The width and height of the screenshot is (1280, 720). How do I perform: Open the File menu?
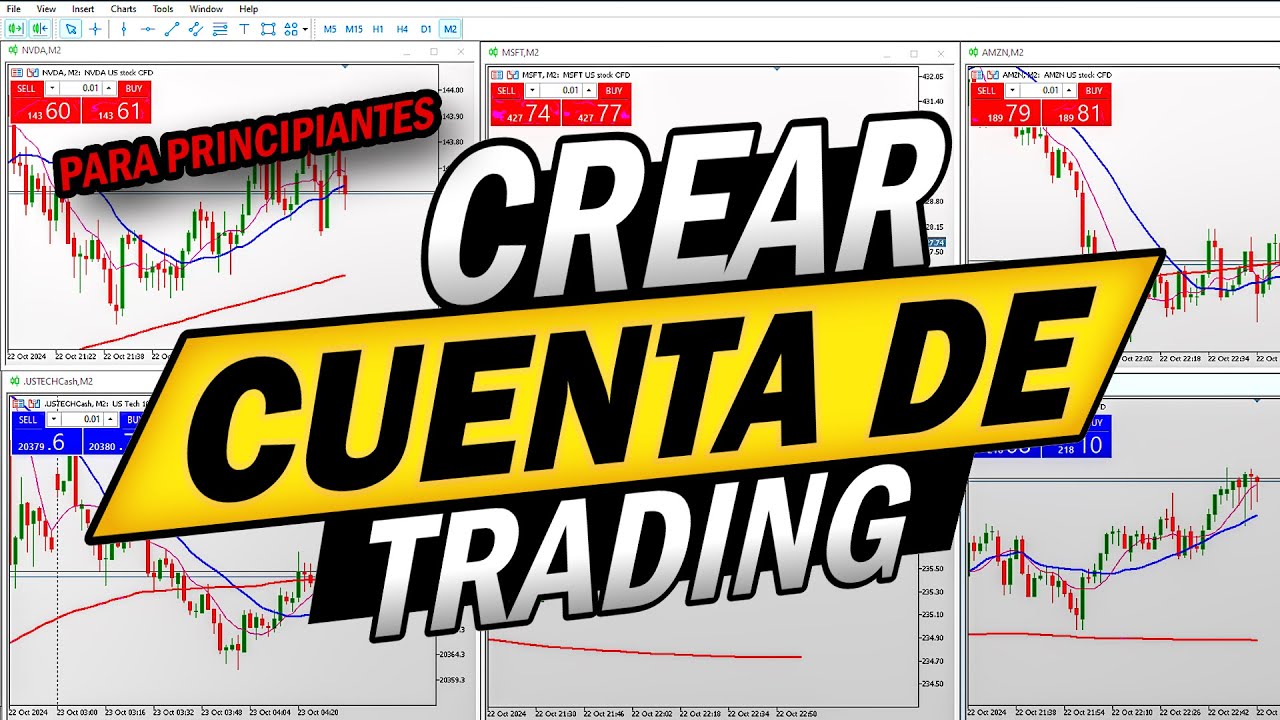point(14,9)
